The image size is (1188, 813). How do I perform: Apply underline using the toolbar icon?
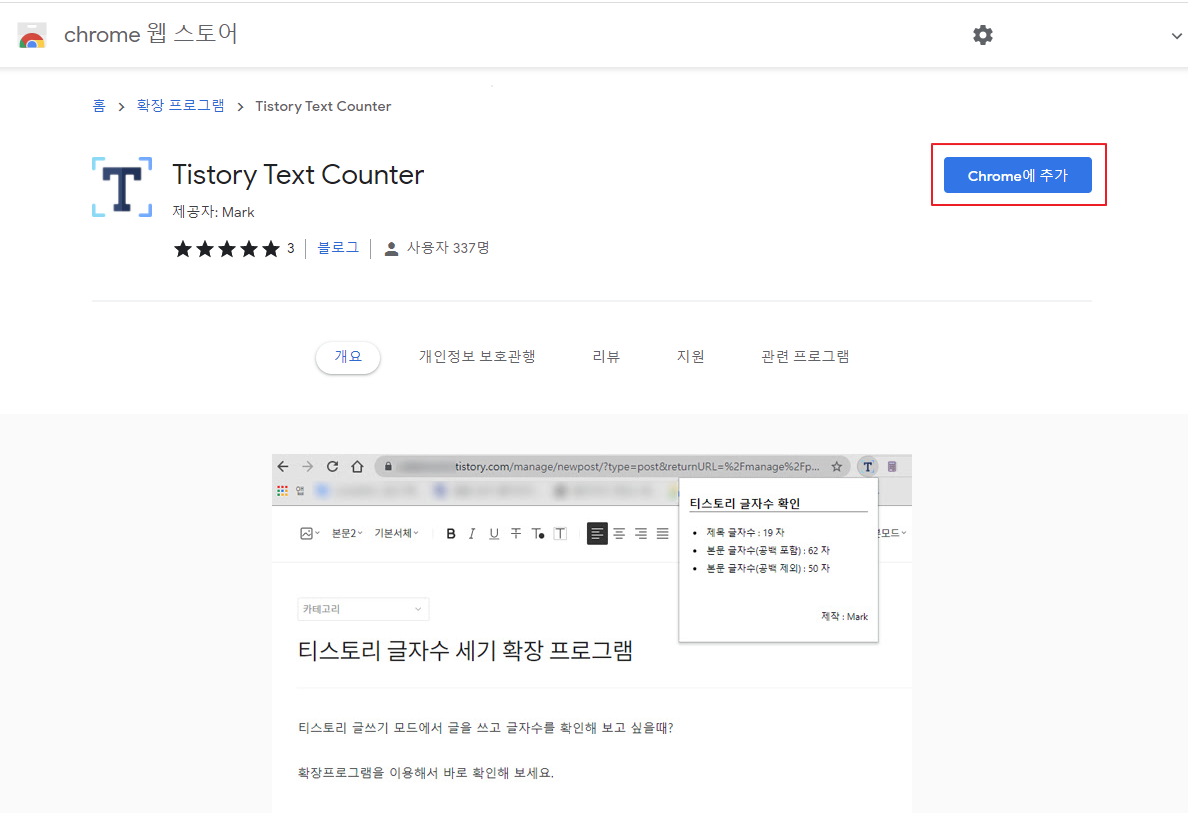tap(493, 533)
